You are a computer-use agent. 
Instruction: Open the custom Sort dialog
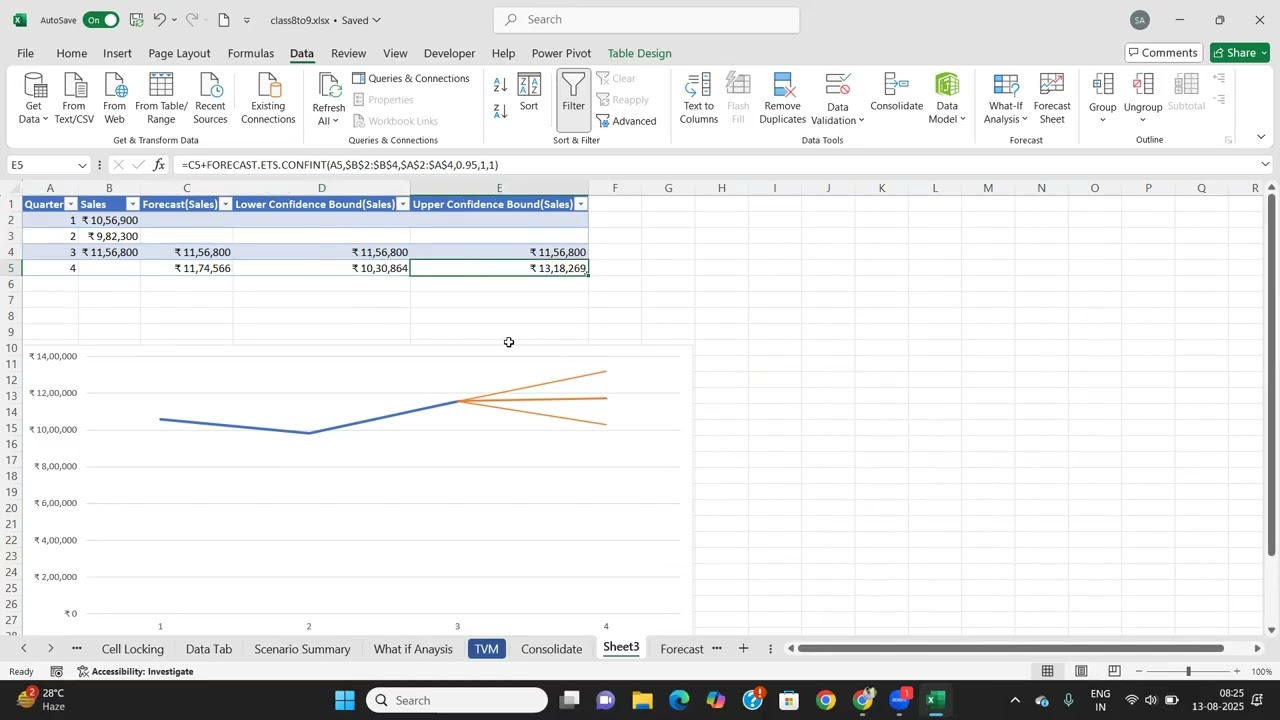point(529,93)
